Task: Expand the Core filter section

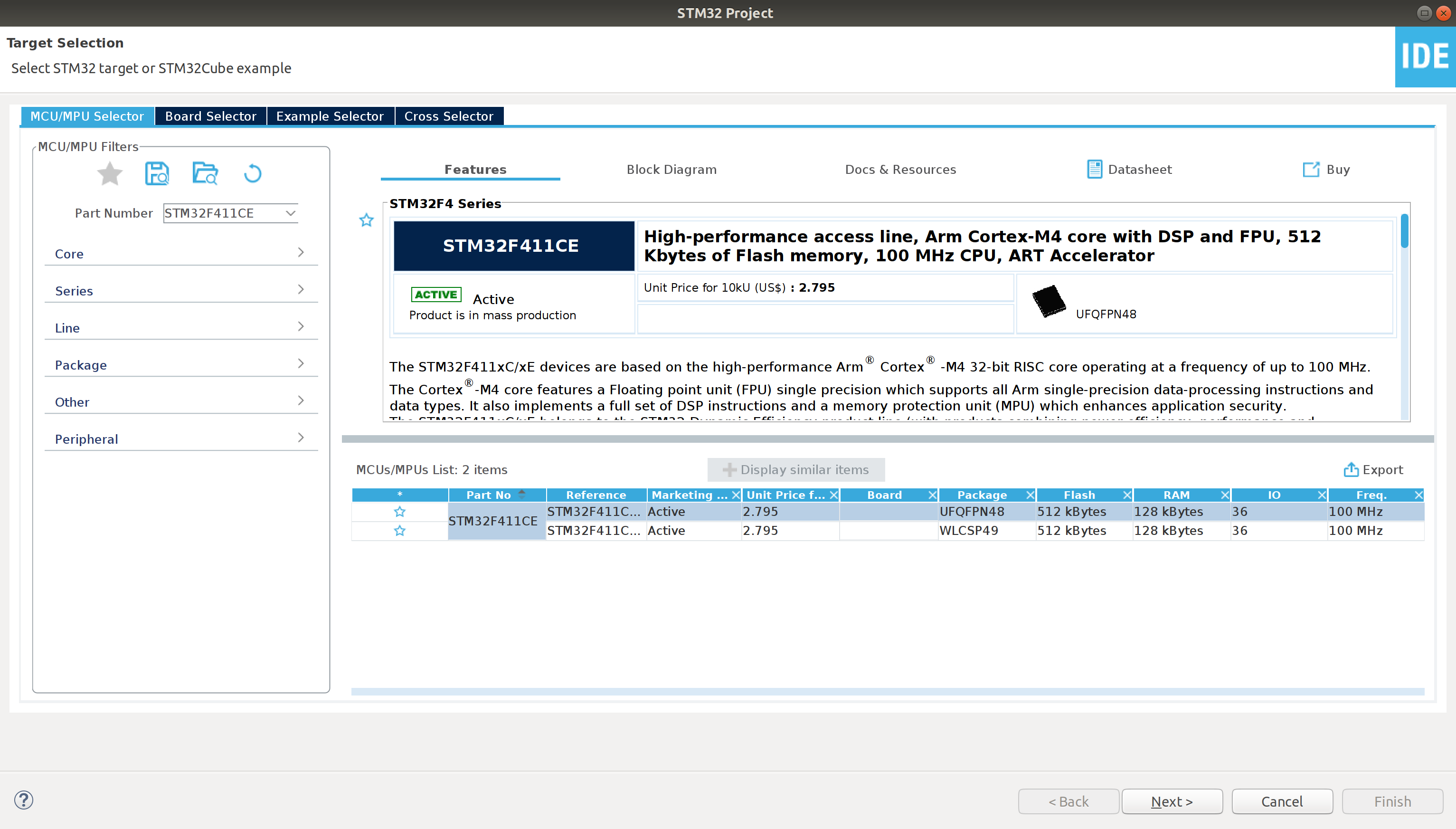Action: (x=181, y=253)
